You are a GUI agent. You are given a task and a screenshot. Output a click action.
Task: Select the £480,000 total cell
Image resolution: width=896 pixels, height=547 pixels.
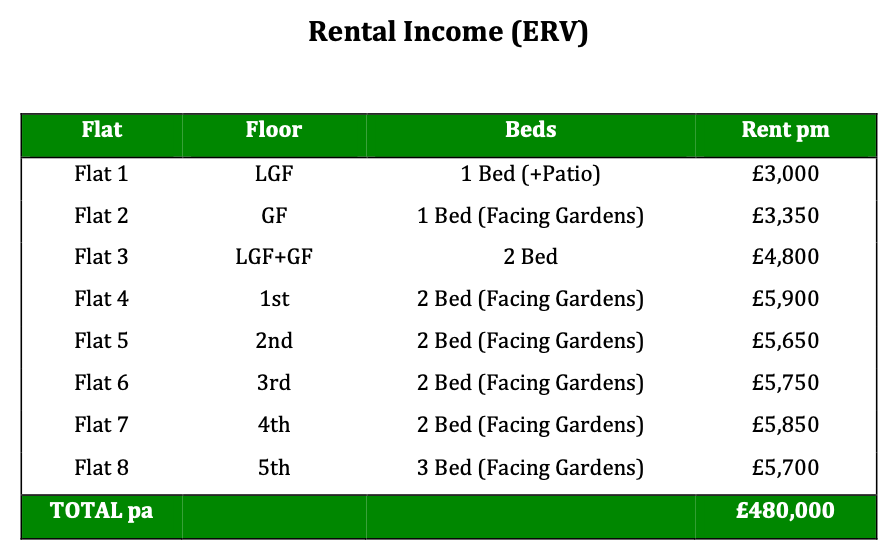coord(785,510)
